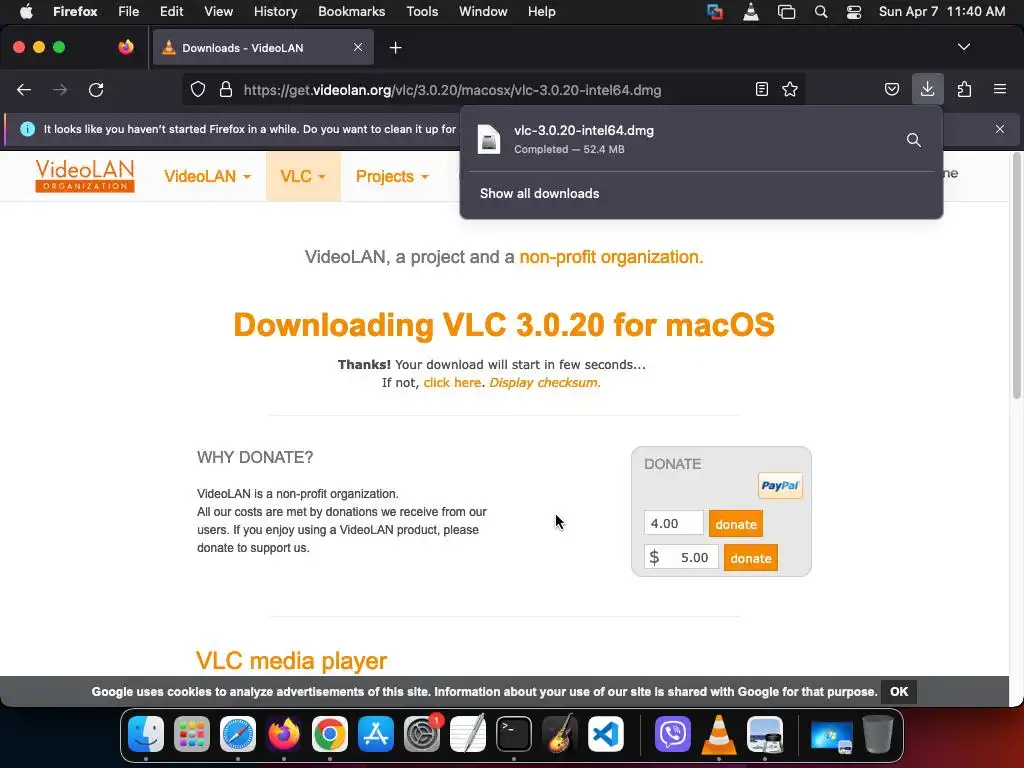Open the Trash in the Dock
The width and height of the screenshot is (1024, 768).
[x=878, y=734]
